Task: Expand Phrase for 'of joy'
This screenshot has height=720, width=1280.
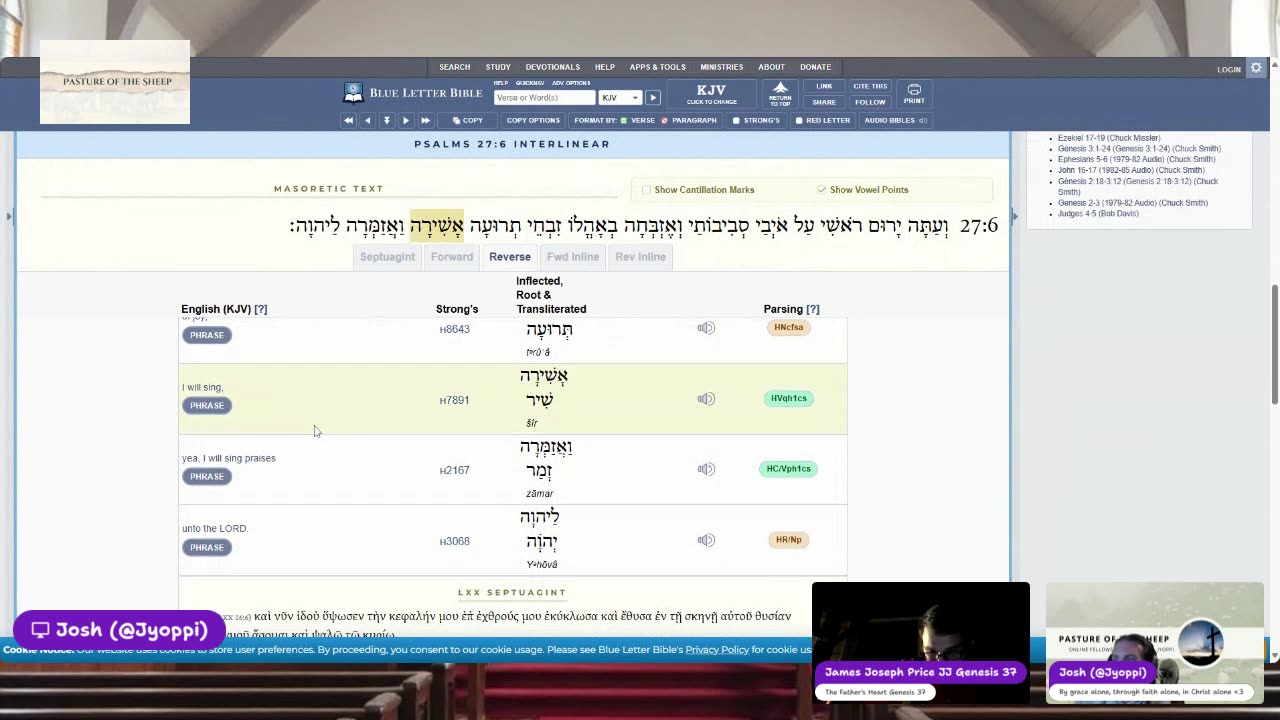Action: click(207, 335)
